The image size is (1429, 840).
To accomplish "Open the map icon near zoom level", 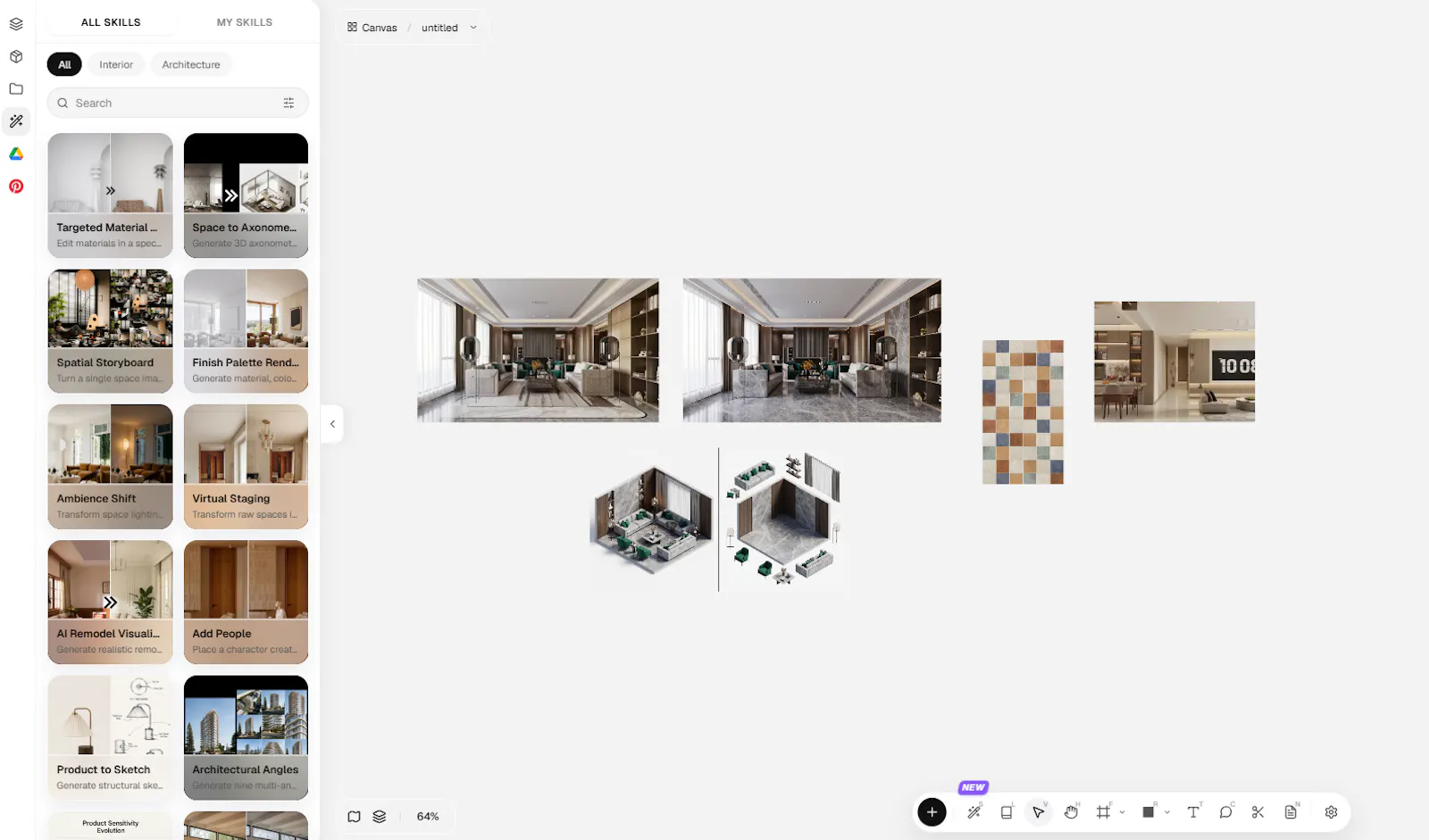I will (x=355, y=816).
